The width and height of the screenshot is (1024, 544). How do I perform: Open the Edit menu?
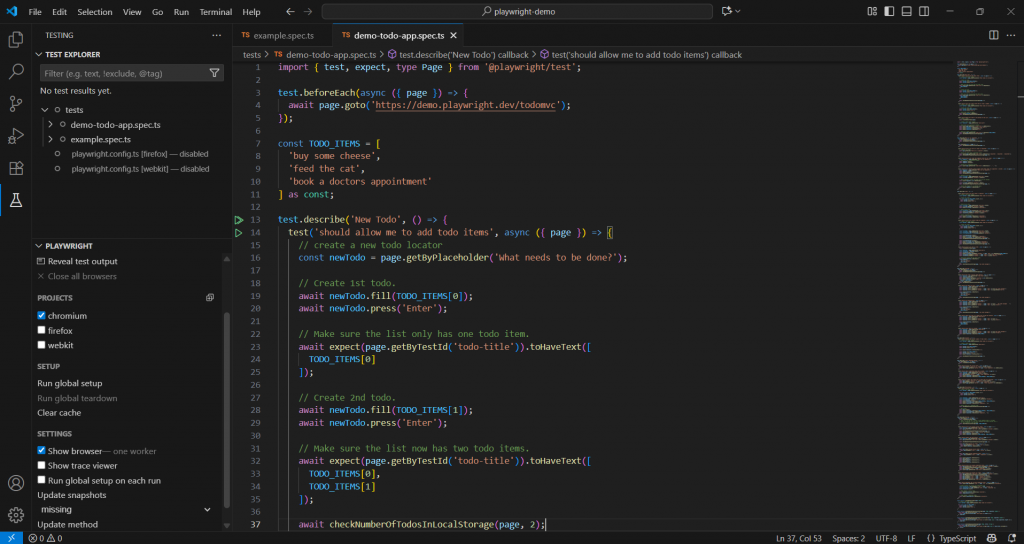(59, 12)
